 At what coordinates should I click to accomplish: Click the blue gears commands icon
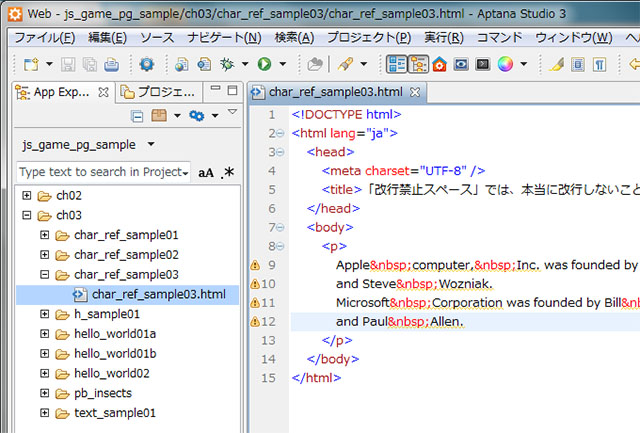[197, 116]
